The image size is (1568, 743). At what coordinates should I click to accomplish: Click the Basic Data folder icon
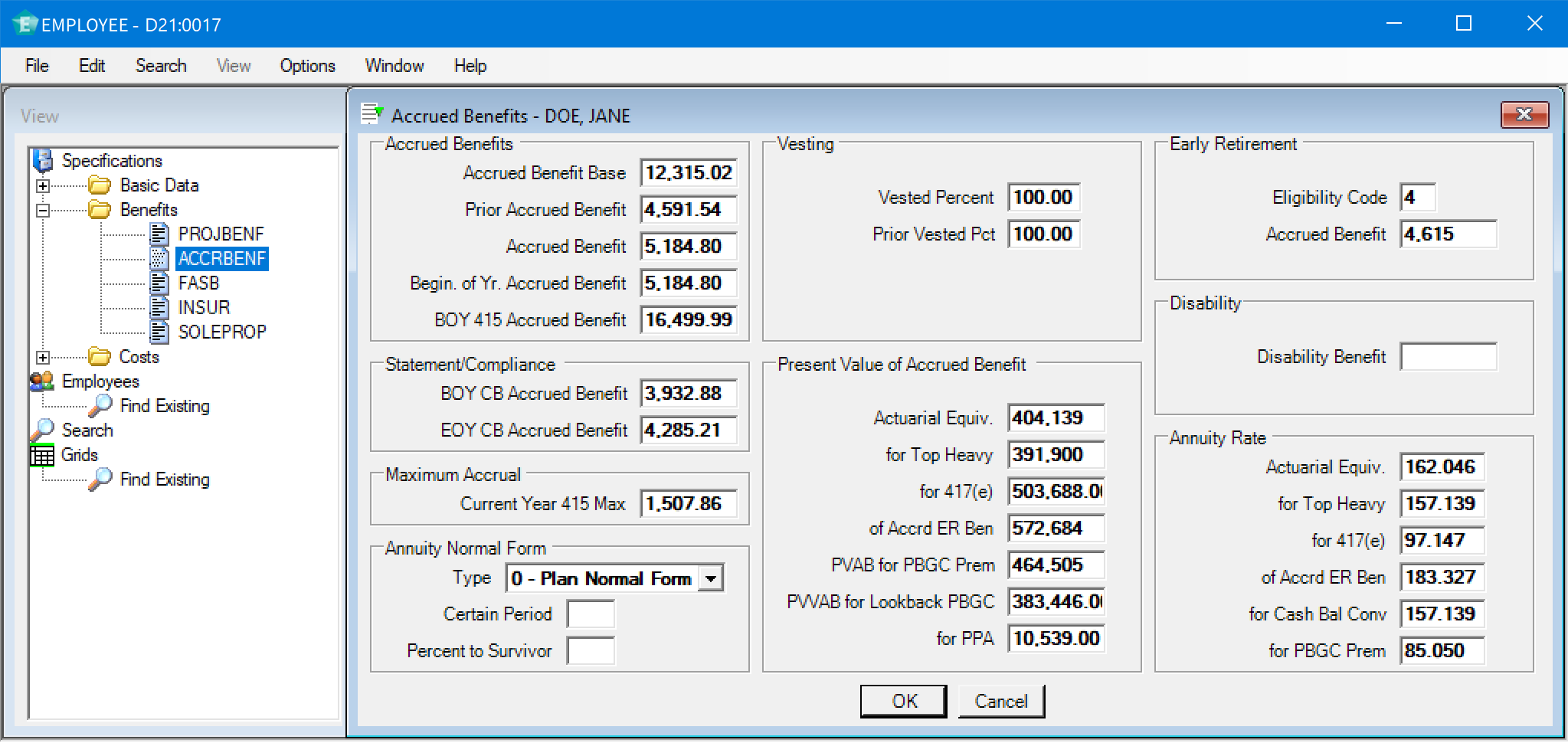100,185
